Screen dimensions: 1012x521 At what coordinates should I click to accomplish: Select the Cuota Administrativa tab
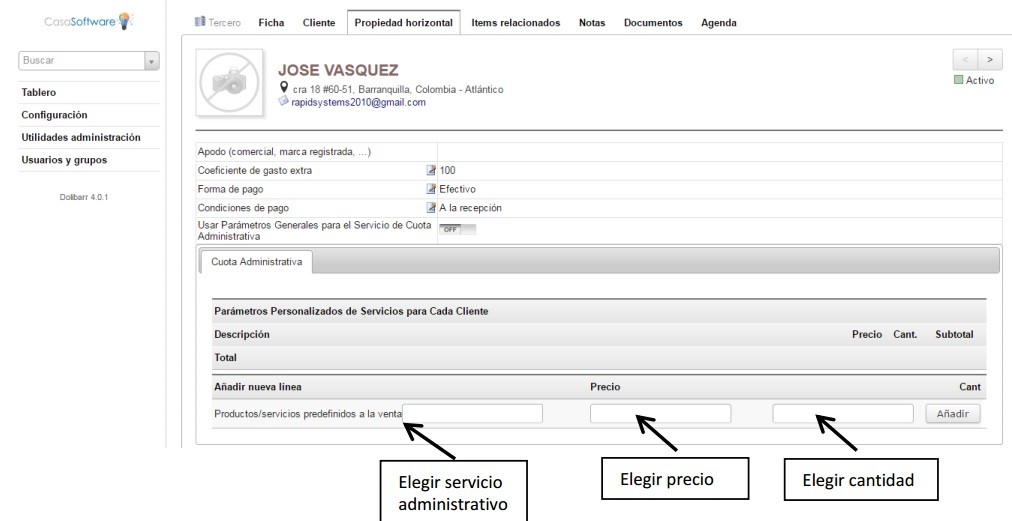coord(256,262)
